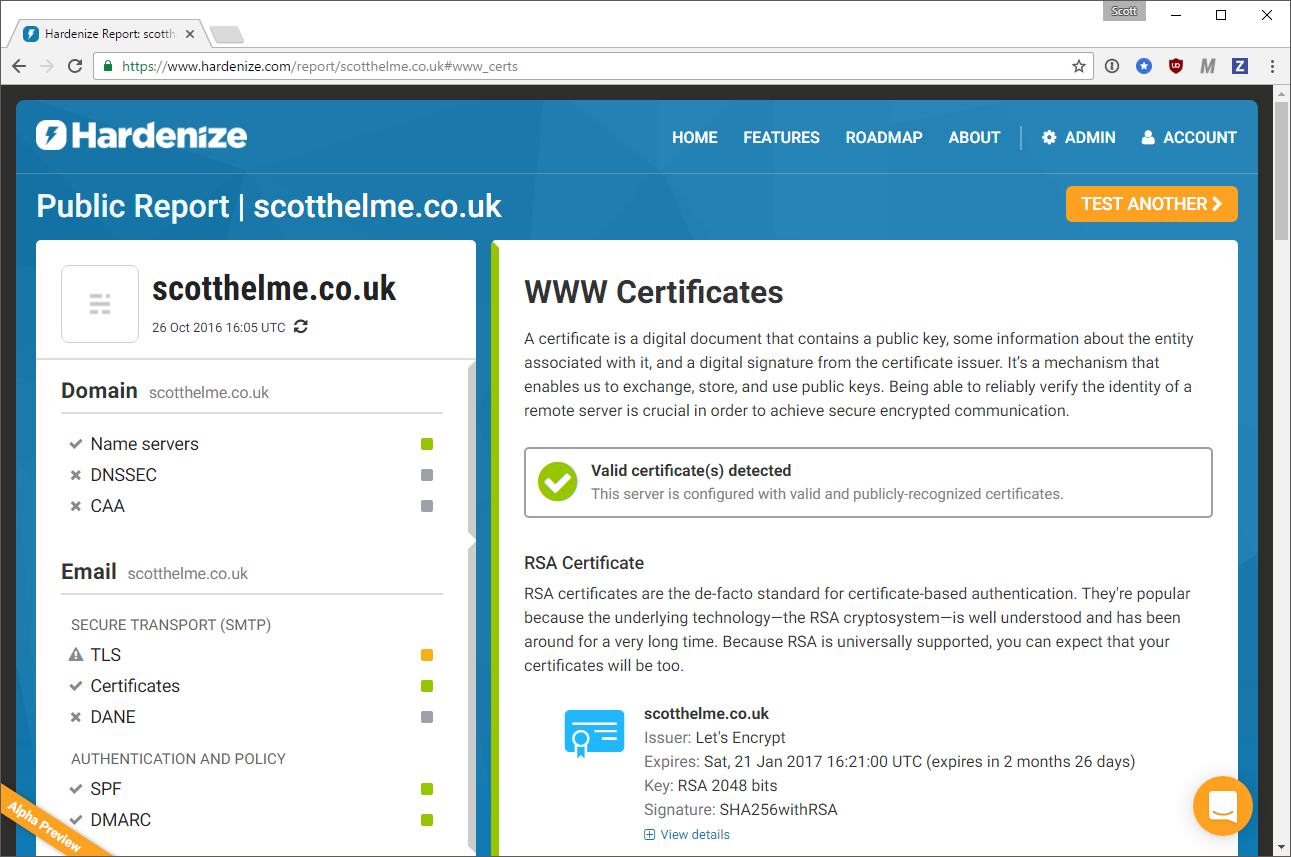Image resolution: width=1291 pixels, height=857 pixels.
Task: Open the DNSSEC entry under Domain
Action: pyautogui.click(x=121, y=474)
